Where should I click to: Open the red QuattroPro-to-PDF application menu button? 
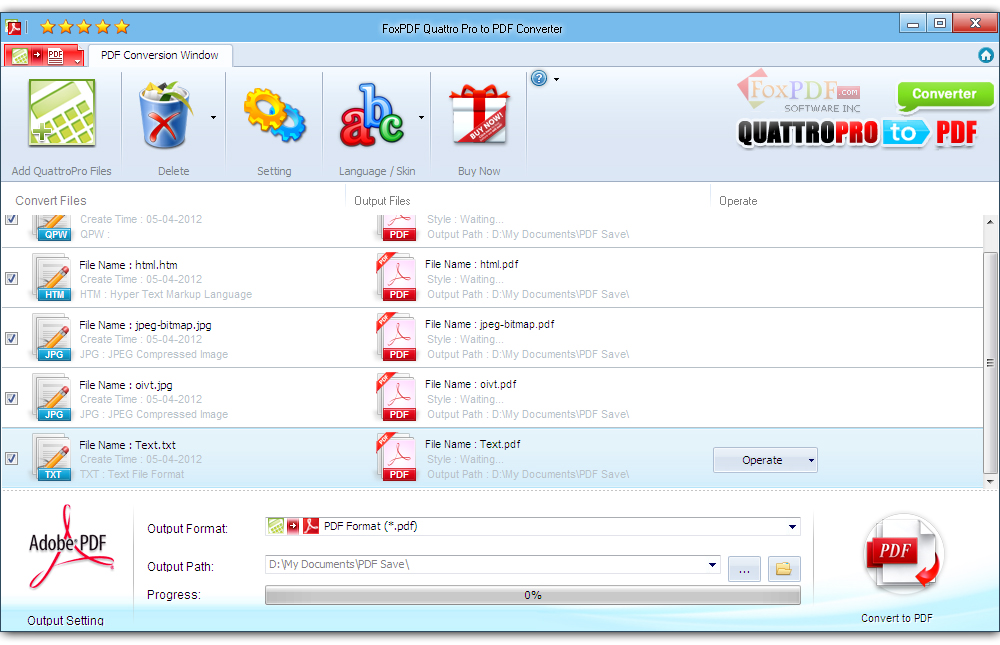[x=44, y=56]
